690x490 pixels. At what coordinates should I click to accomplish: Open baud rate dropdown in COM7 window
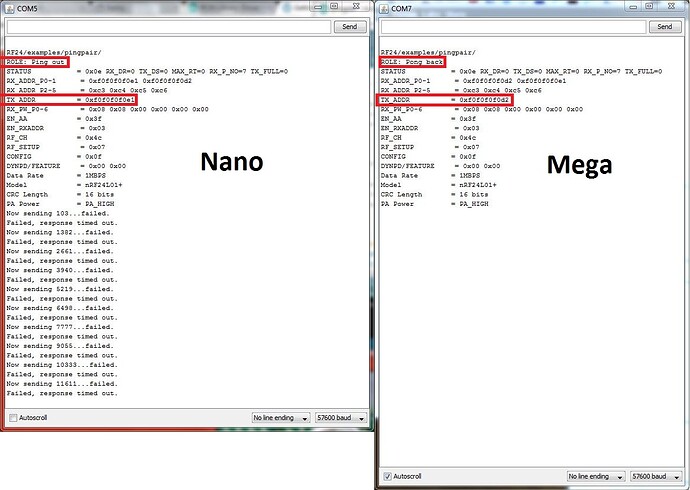pyautogui.click(x=656, y=476)
